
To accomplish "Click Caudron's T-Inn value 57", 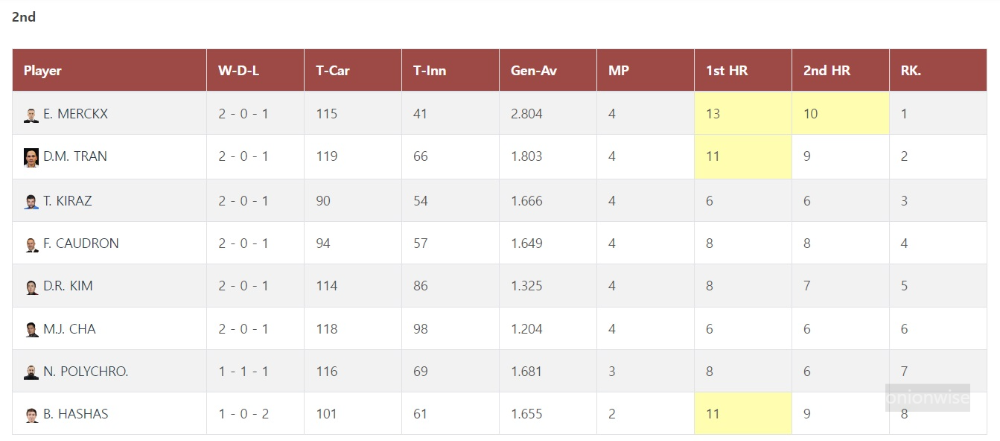I will tap(420, 243).
